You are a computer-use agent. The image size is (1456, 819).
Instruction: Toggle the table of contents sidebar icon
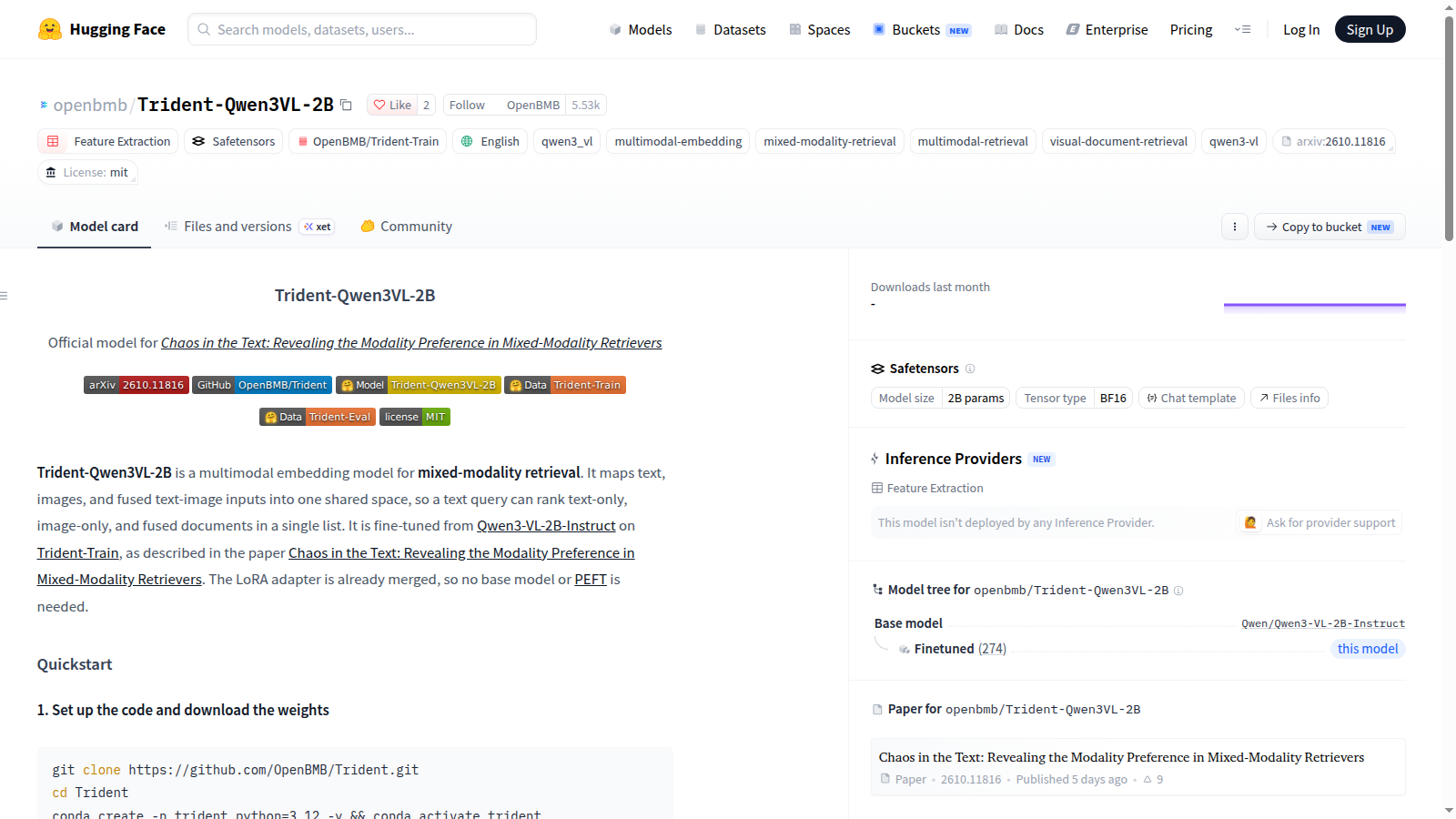5,296
